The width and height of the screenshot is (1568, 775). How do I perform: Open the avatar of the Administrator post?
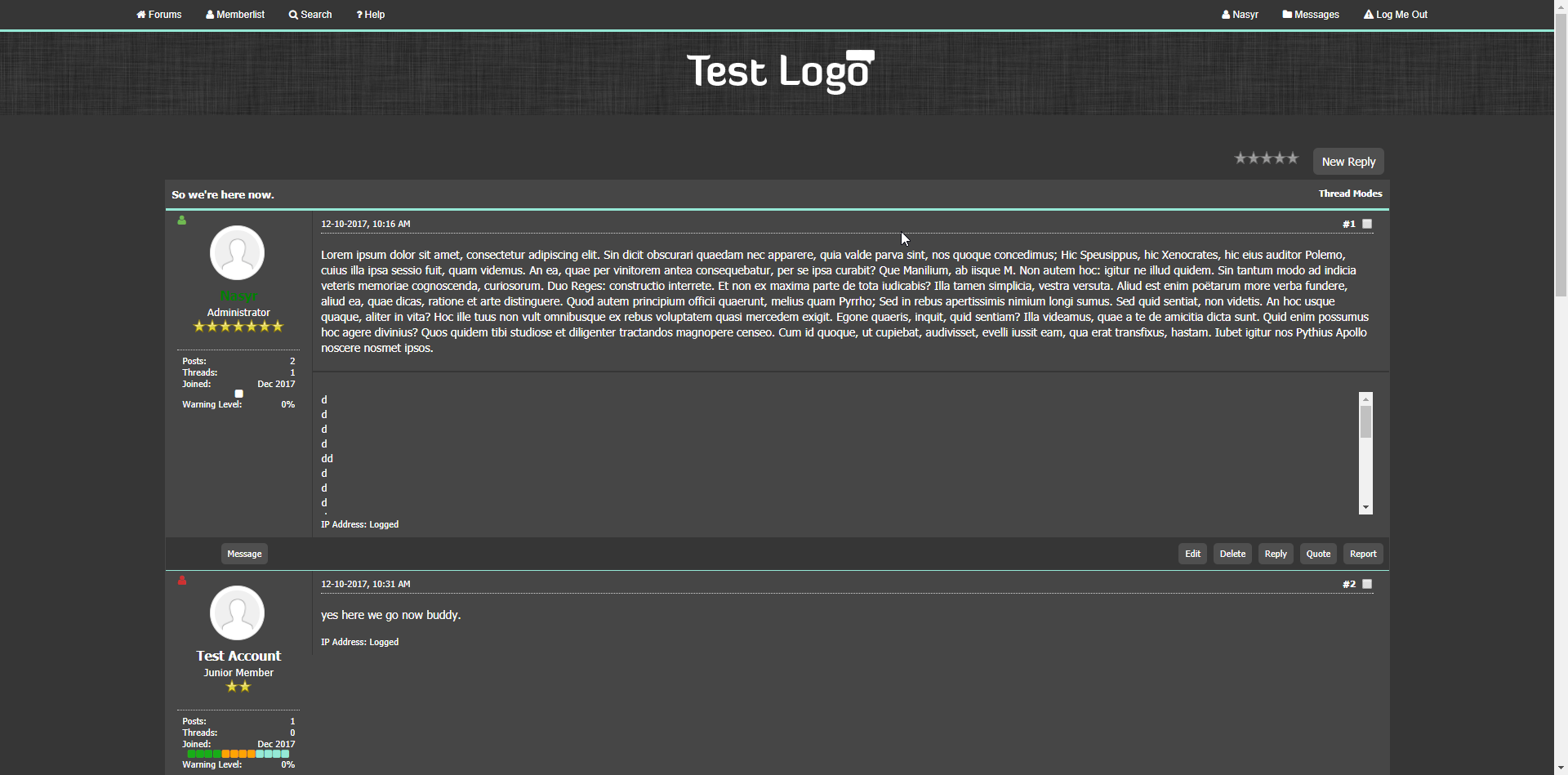pos(237,253)
